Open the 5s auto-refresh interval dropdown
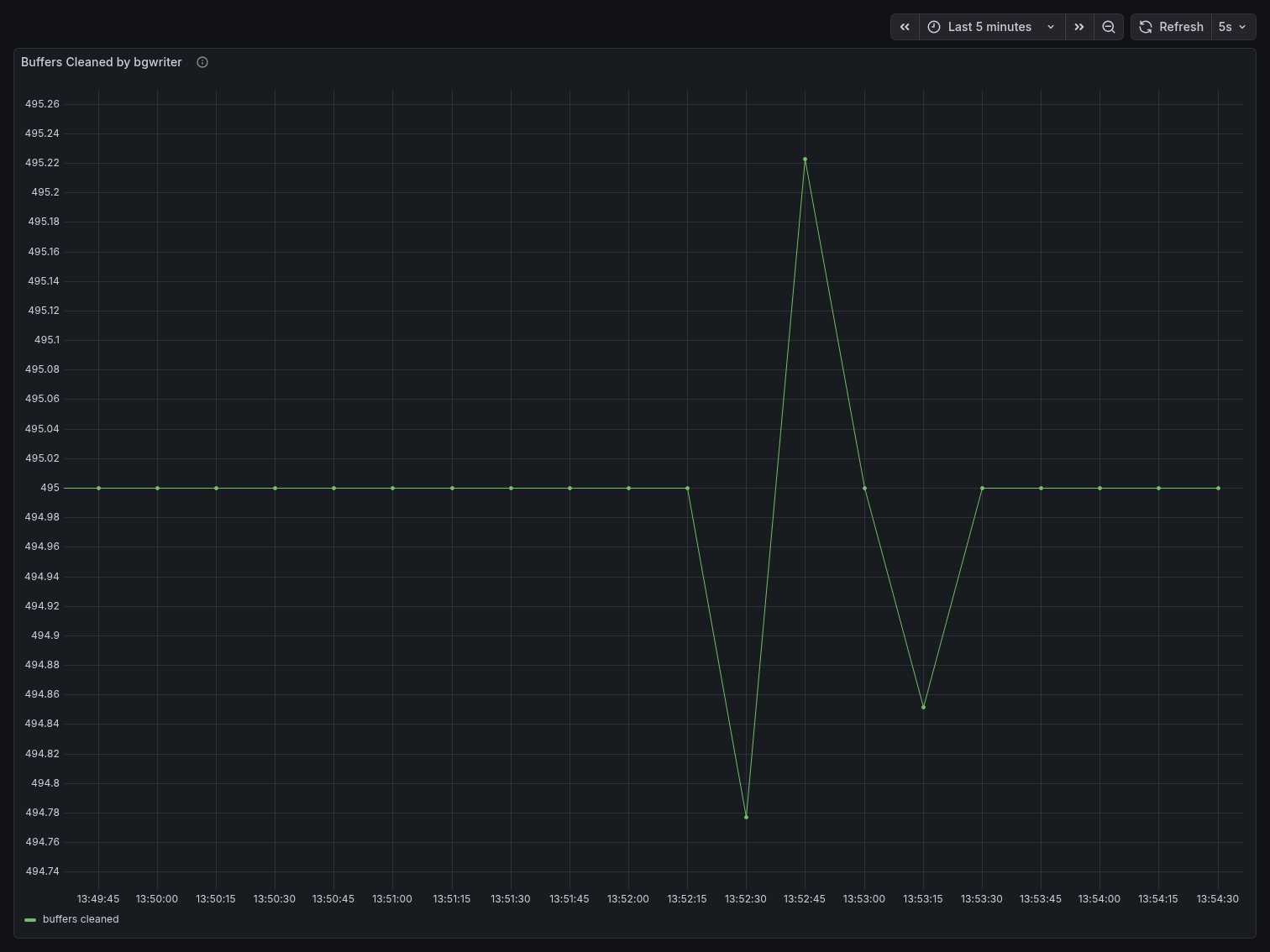The height and width of the screenshot is (952, 1270). click(1232, 26)
